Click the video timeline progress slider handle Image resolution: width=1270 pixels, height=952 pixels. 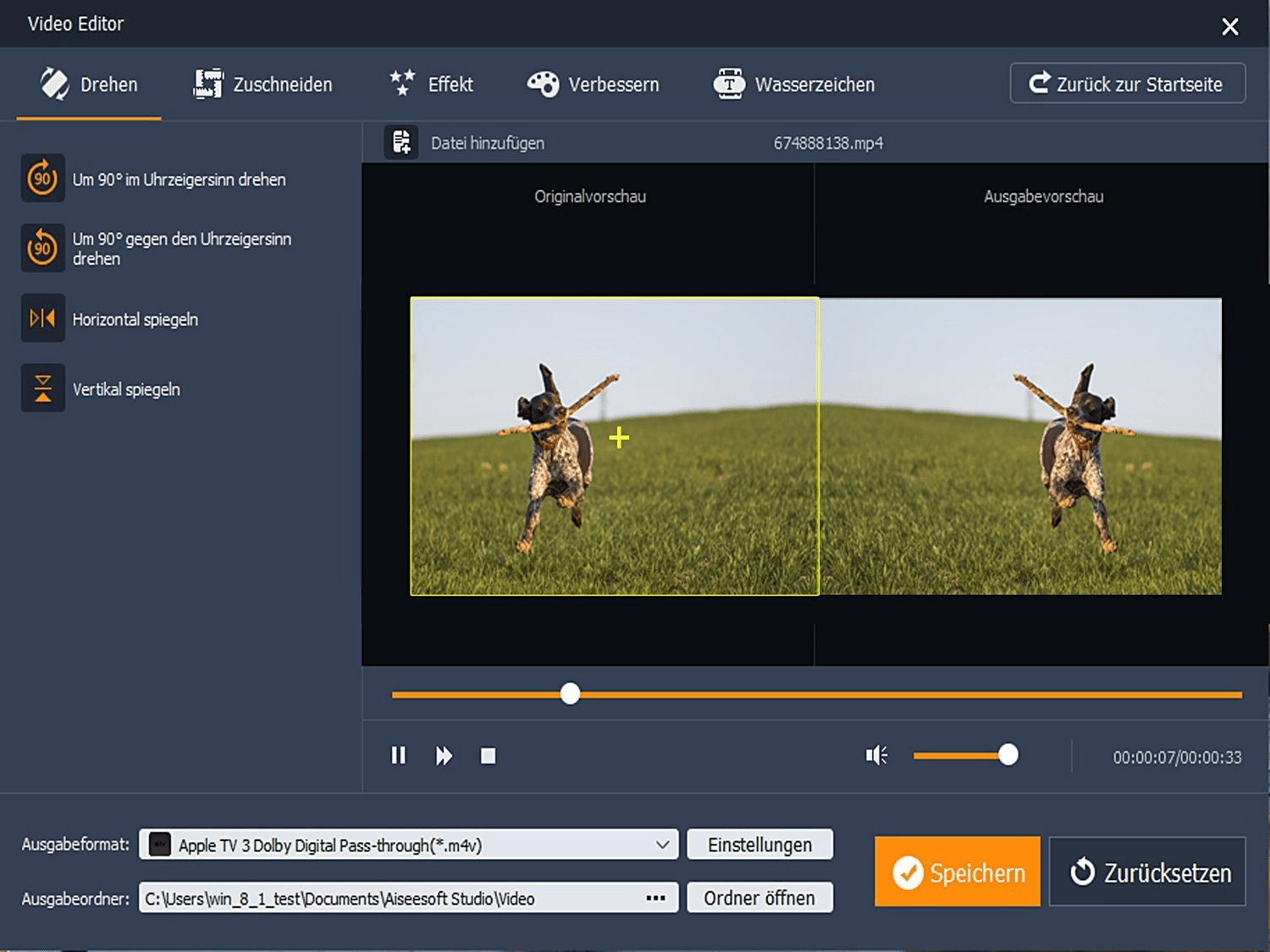coord(571,694)
